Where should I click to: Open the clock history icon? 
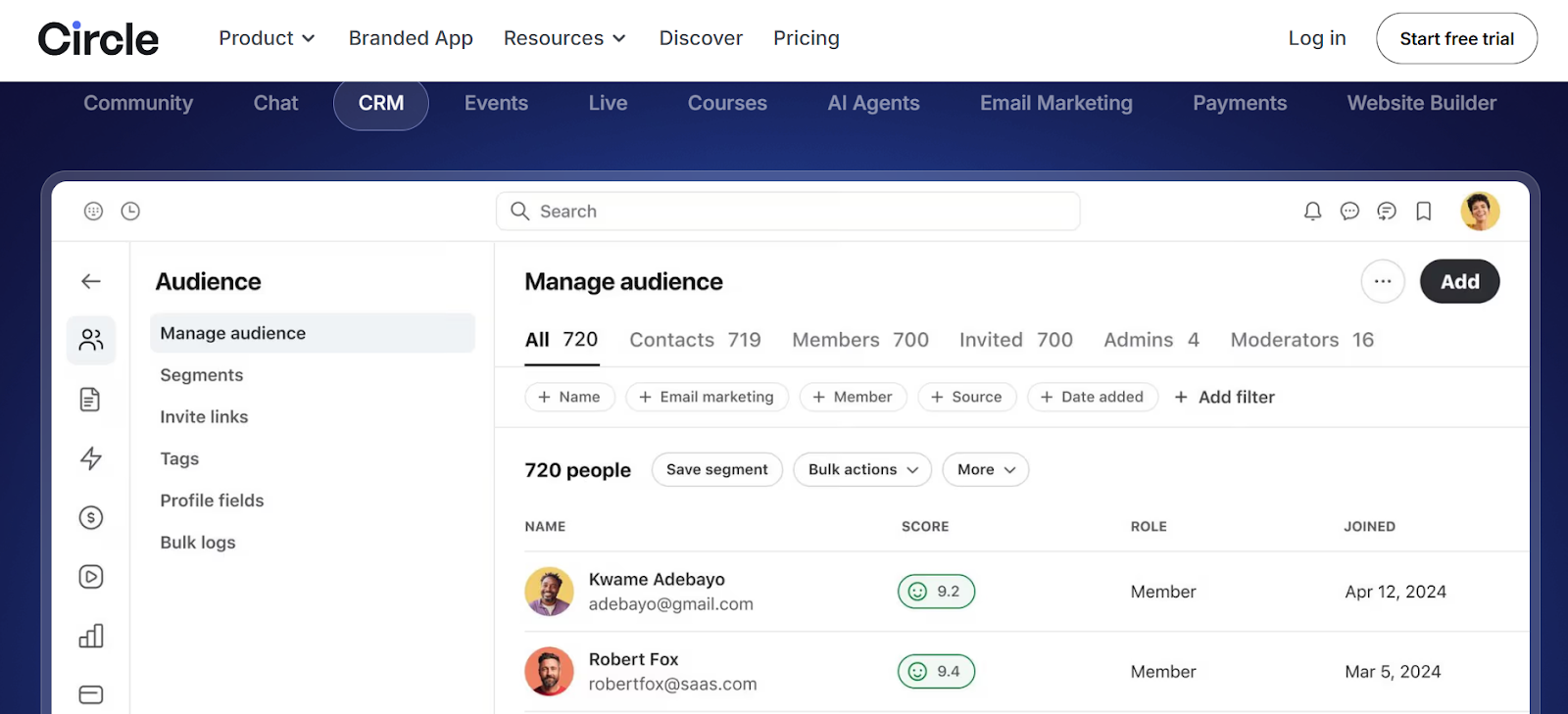(130, 211)
